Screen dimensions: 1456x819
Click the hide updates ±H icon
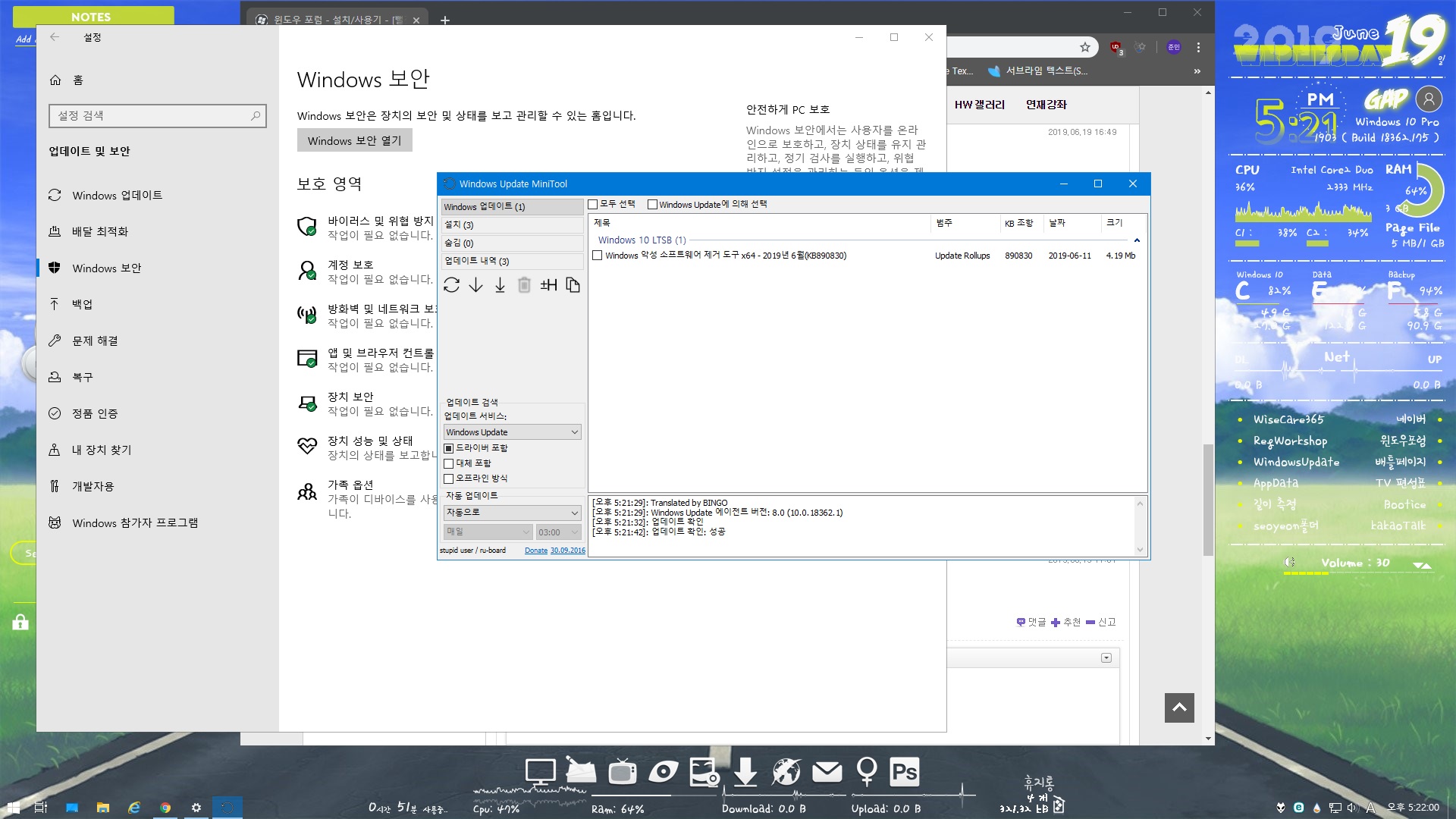[549, 285]
